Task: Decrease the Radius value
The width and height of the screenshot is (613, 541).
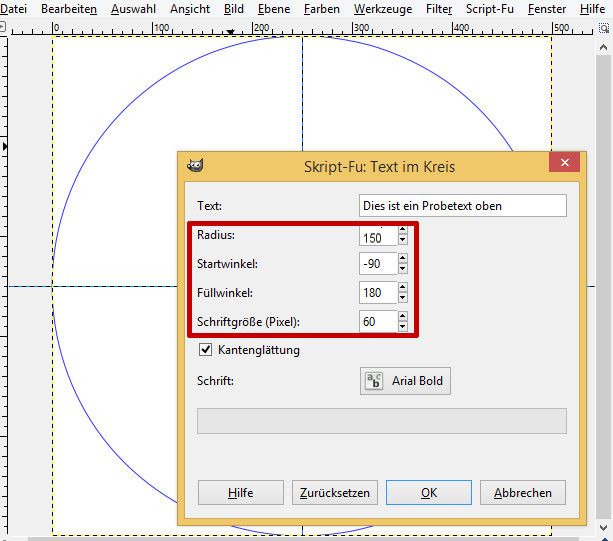Action: click(x=403, y=240)
